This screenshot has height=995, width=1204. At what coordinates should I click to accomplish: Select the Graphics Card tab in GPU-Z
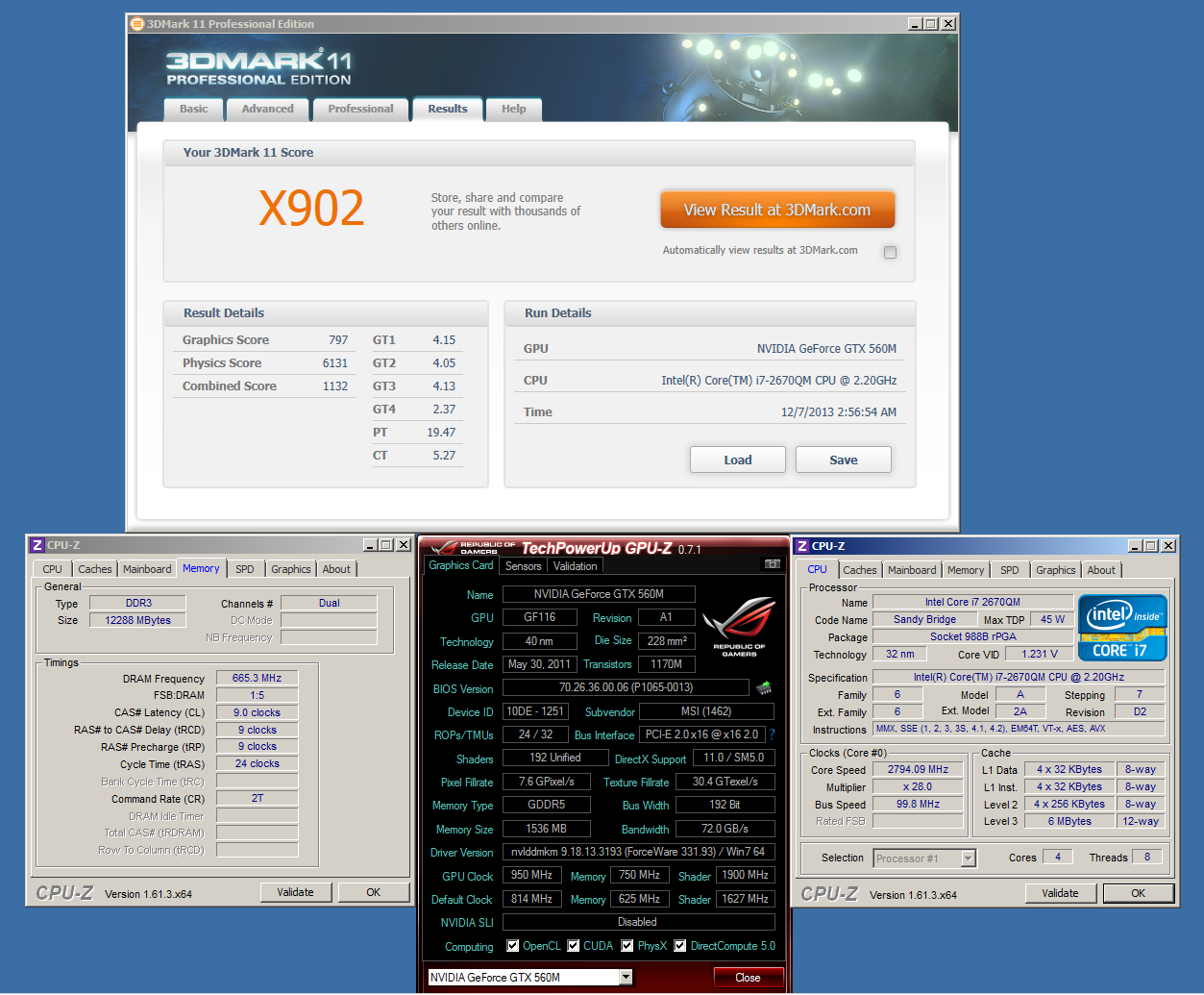[x=461, y=565]
